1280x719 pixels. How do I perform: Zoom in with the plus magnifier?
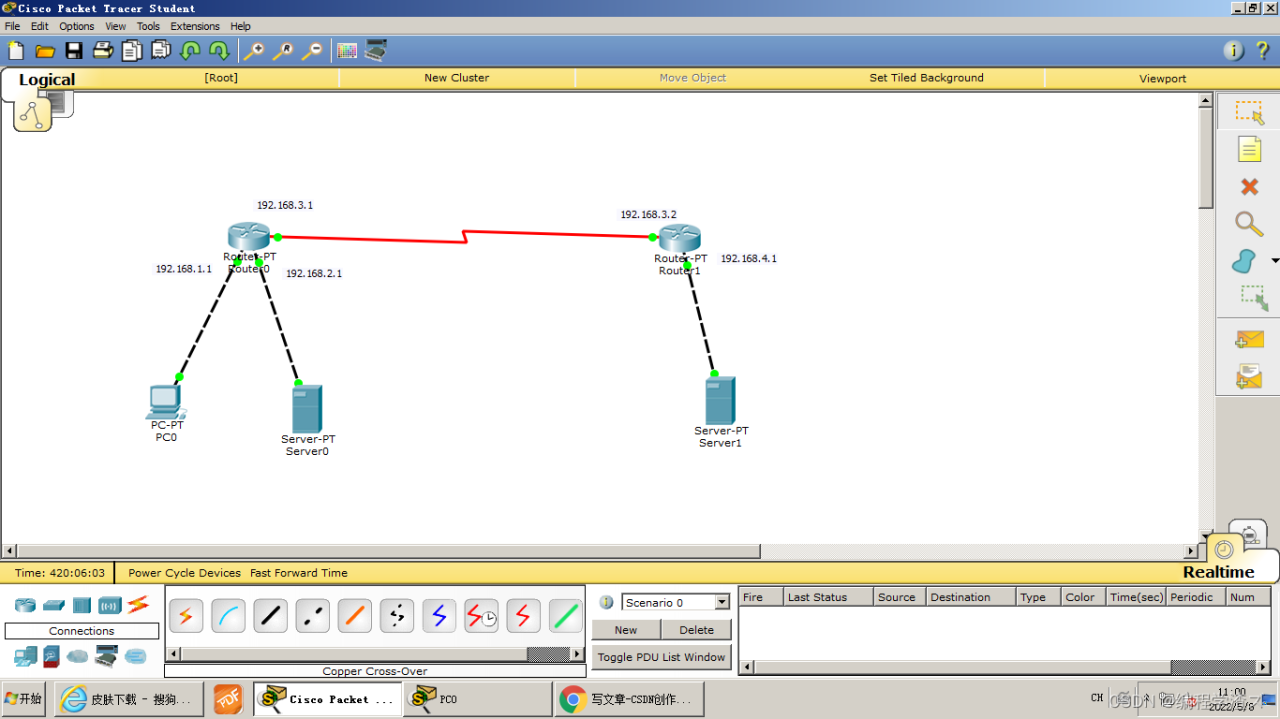point(254,50)
